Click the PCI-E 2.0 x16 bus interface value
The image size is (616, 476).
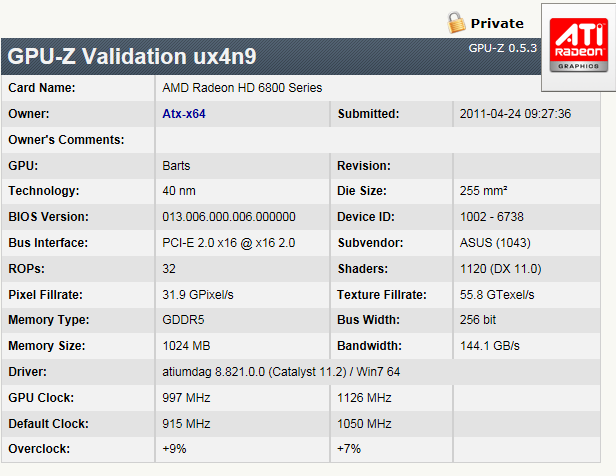click(229, 243)
